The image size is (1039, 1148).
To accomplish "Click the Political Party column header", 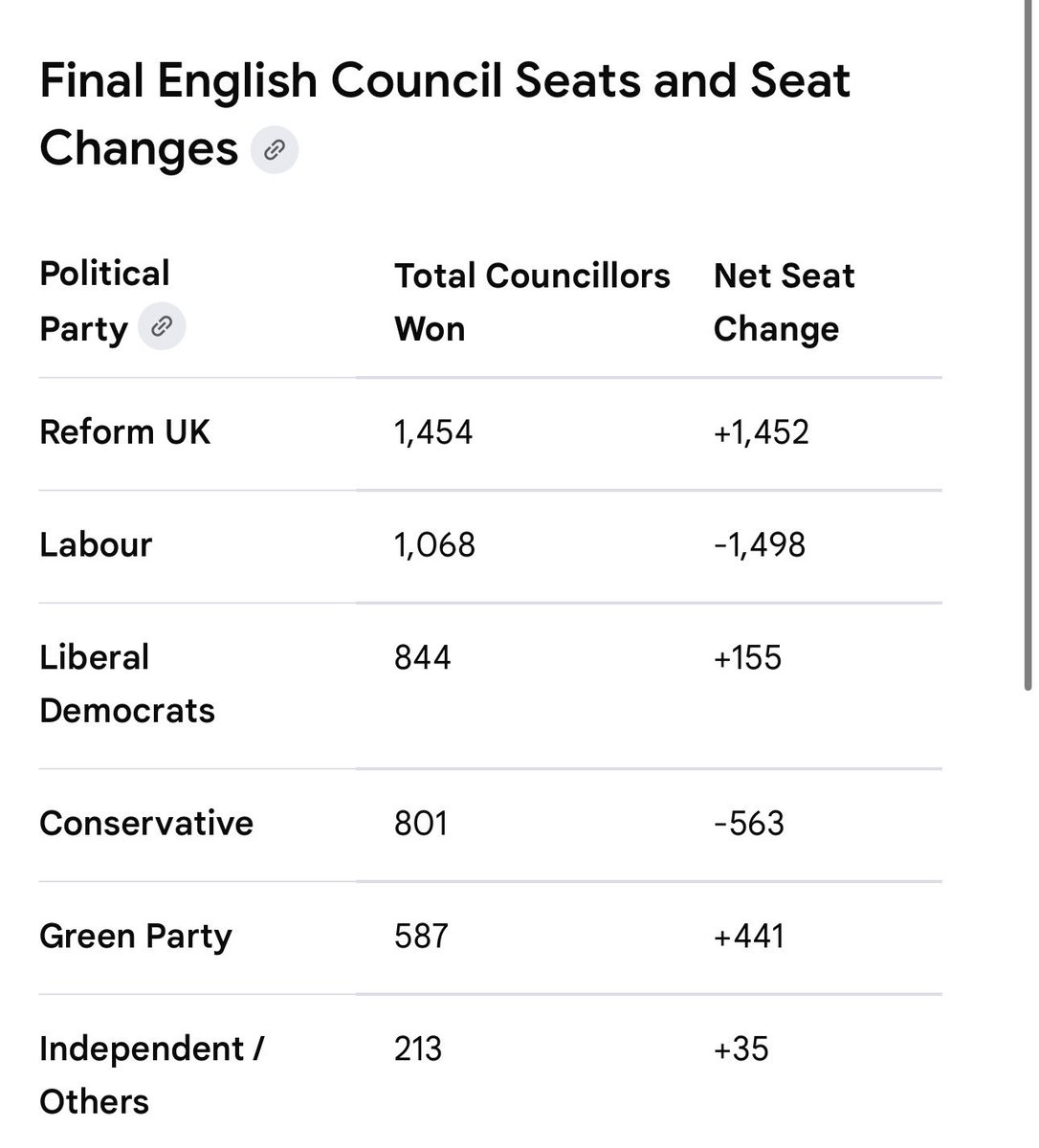I will pyautogui.click(x=104, y=301).
